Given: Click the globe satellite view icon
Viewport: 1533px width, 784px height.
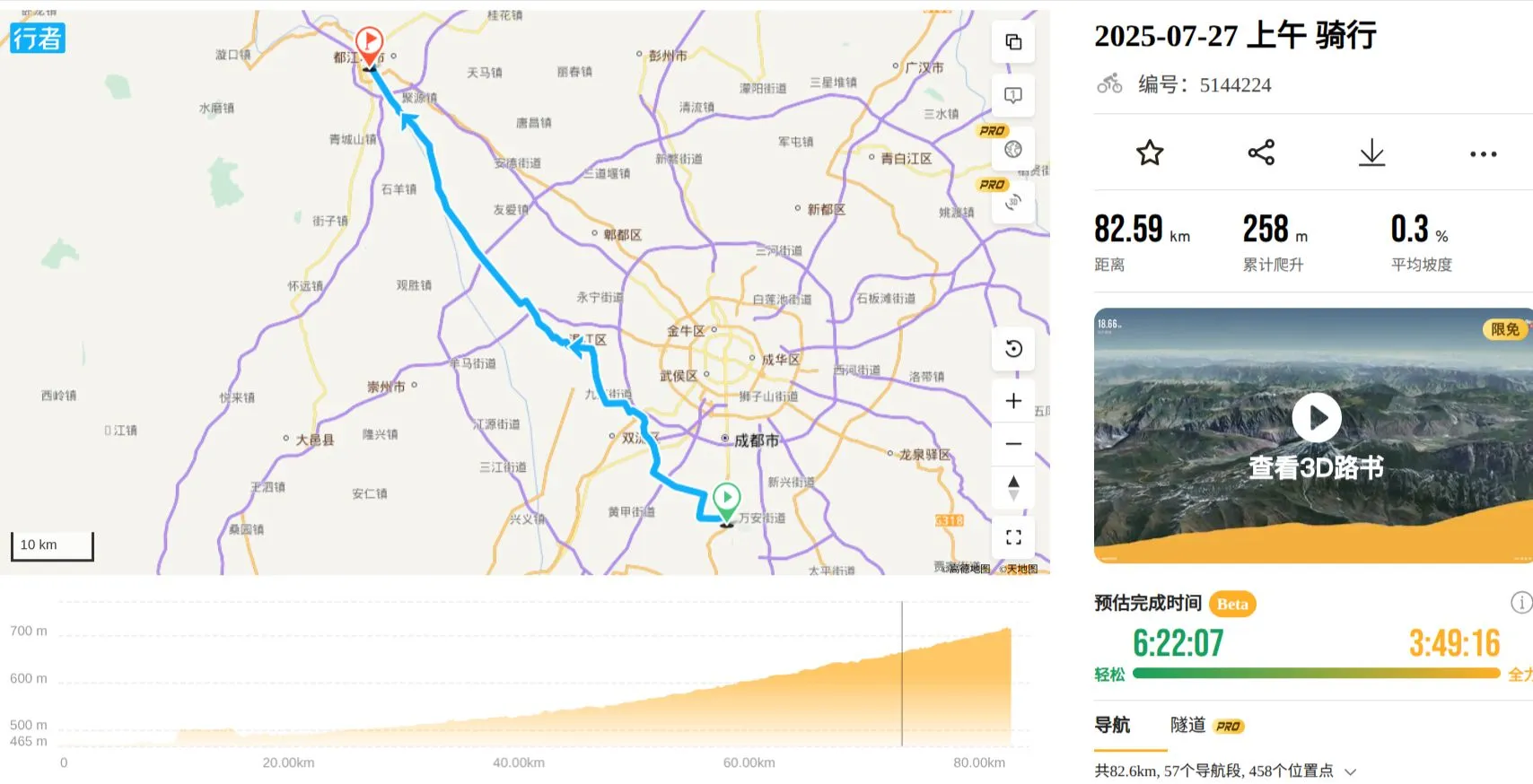Looking at the screenshot, I should (x=1013, y=150).
